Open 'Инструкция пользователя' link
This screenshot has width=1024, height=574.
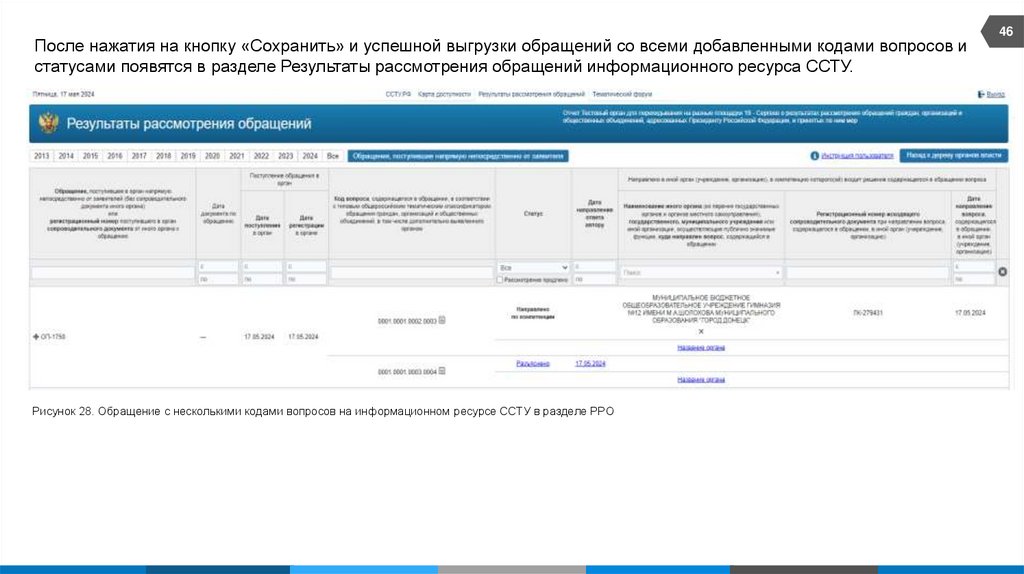click(x=857, y=156)
